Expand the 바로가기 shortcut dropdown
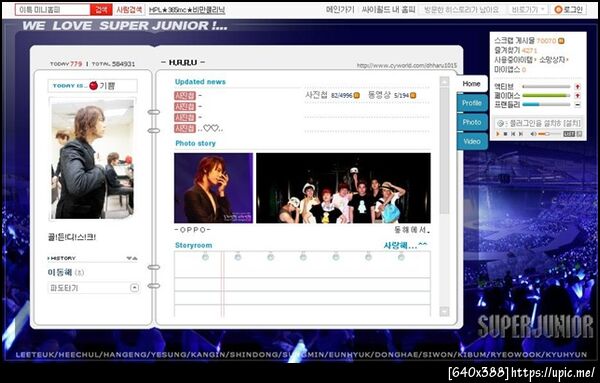 coord(528,10)
